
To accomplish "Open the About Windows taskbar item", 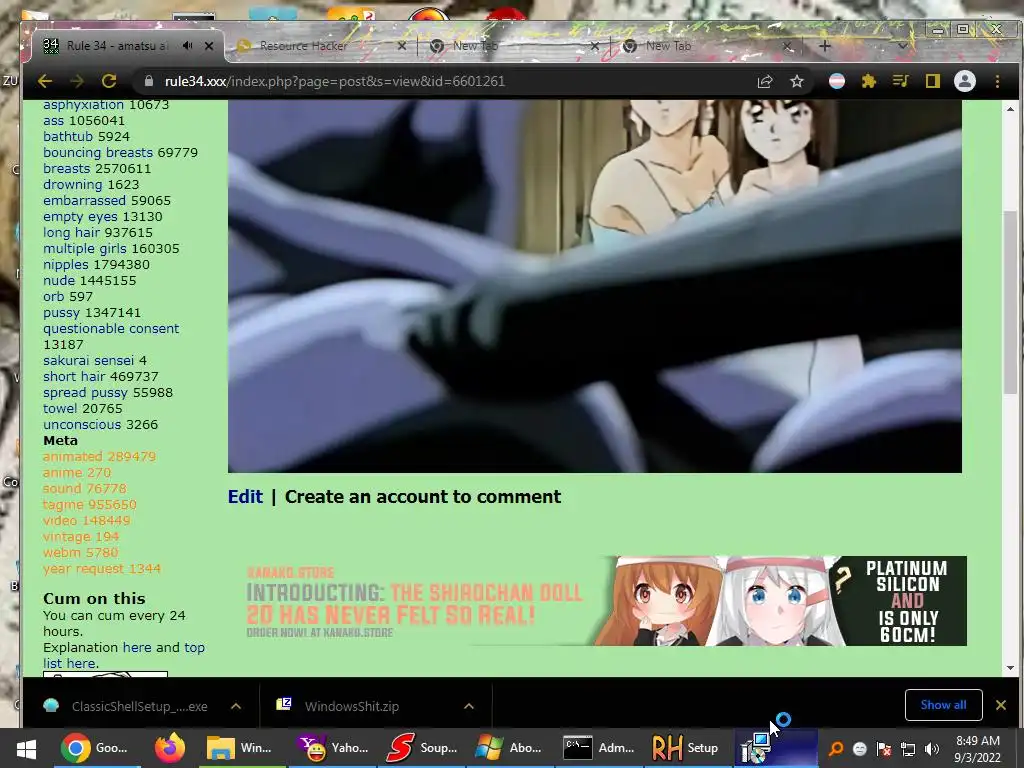I will point(509,748).
